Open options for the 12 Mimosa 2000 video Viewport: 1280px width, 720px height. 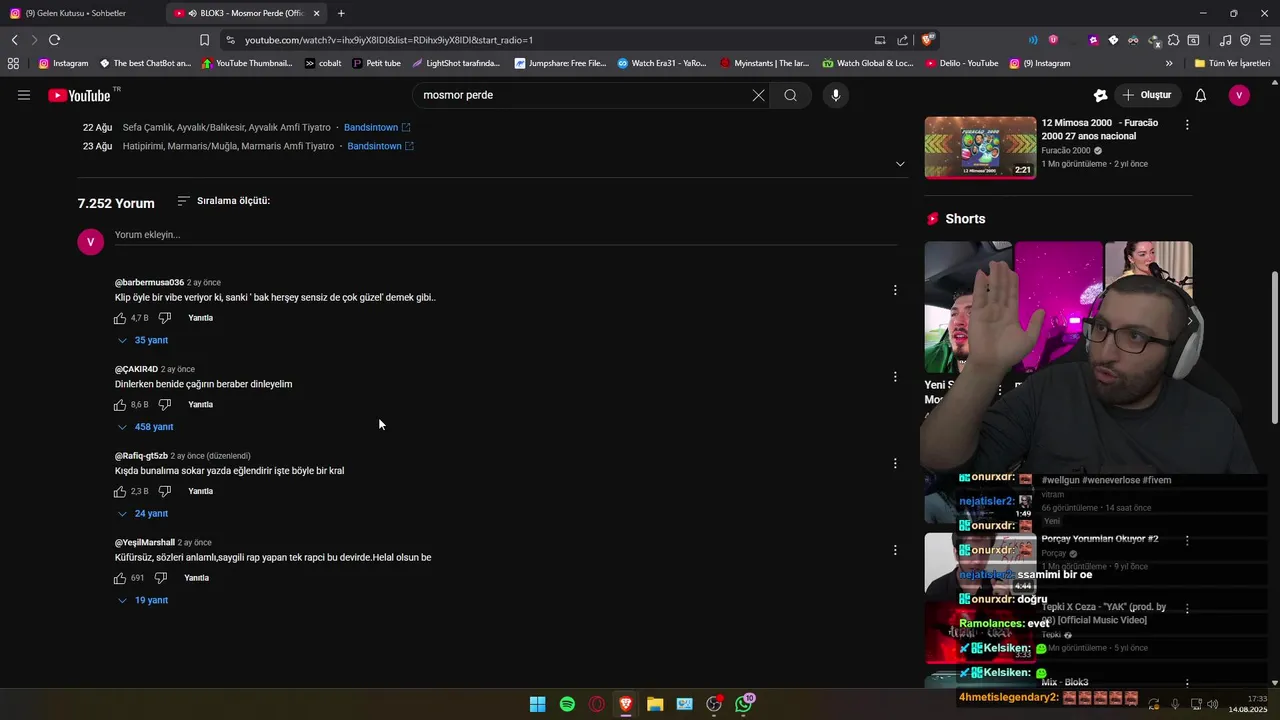pos(1187,125)
